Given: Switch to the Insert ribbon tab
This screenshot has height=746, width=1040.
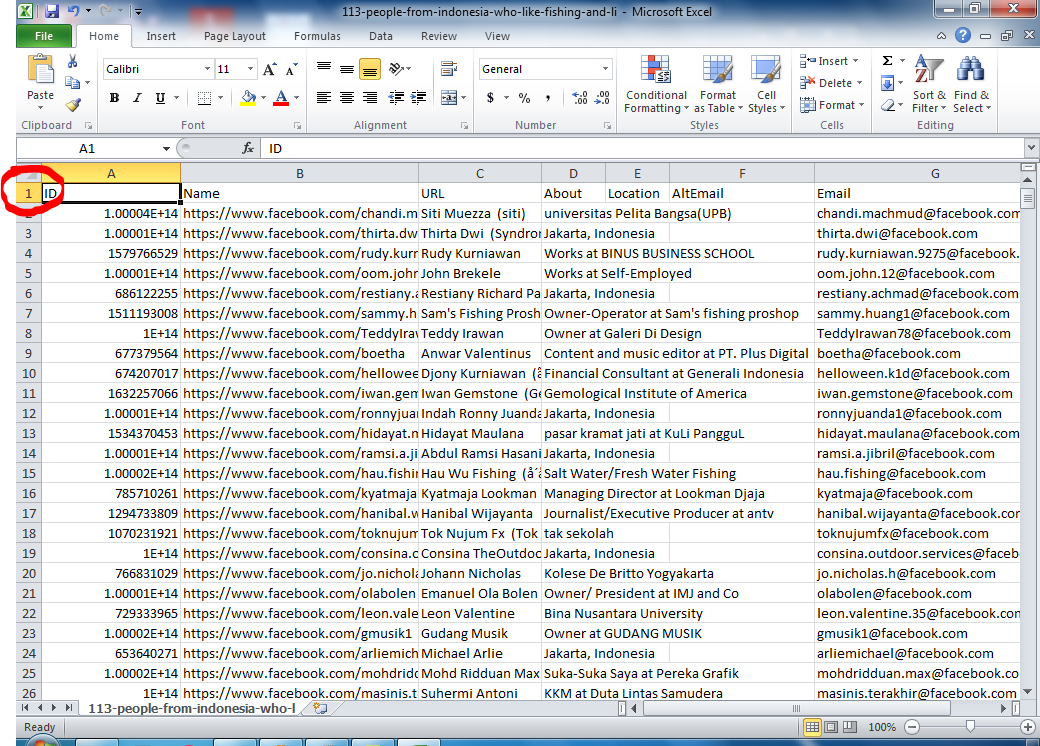Looking at the screenshot, I should pos(161,36).
